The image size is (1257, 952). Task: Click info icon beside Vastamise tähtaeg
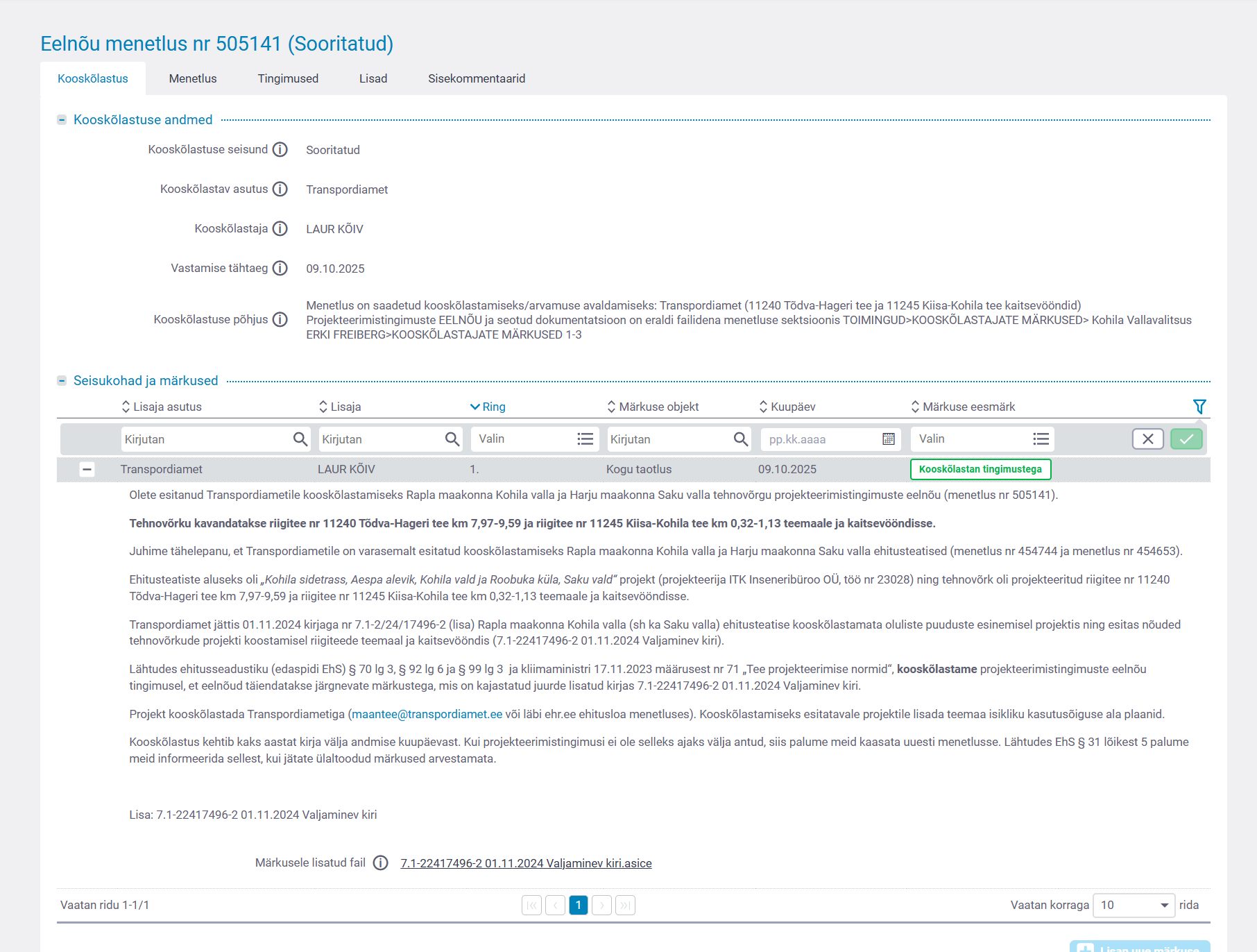280,269
